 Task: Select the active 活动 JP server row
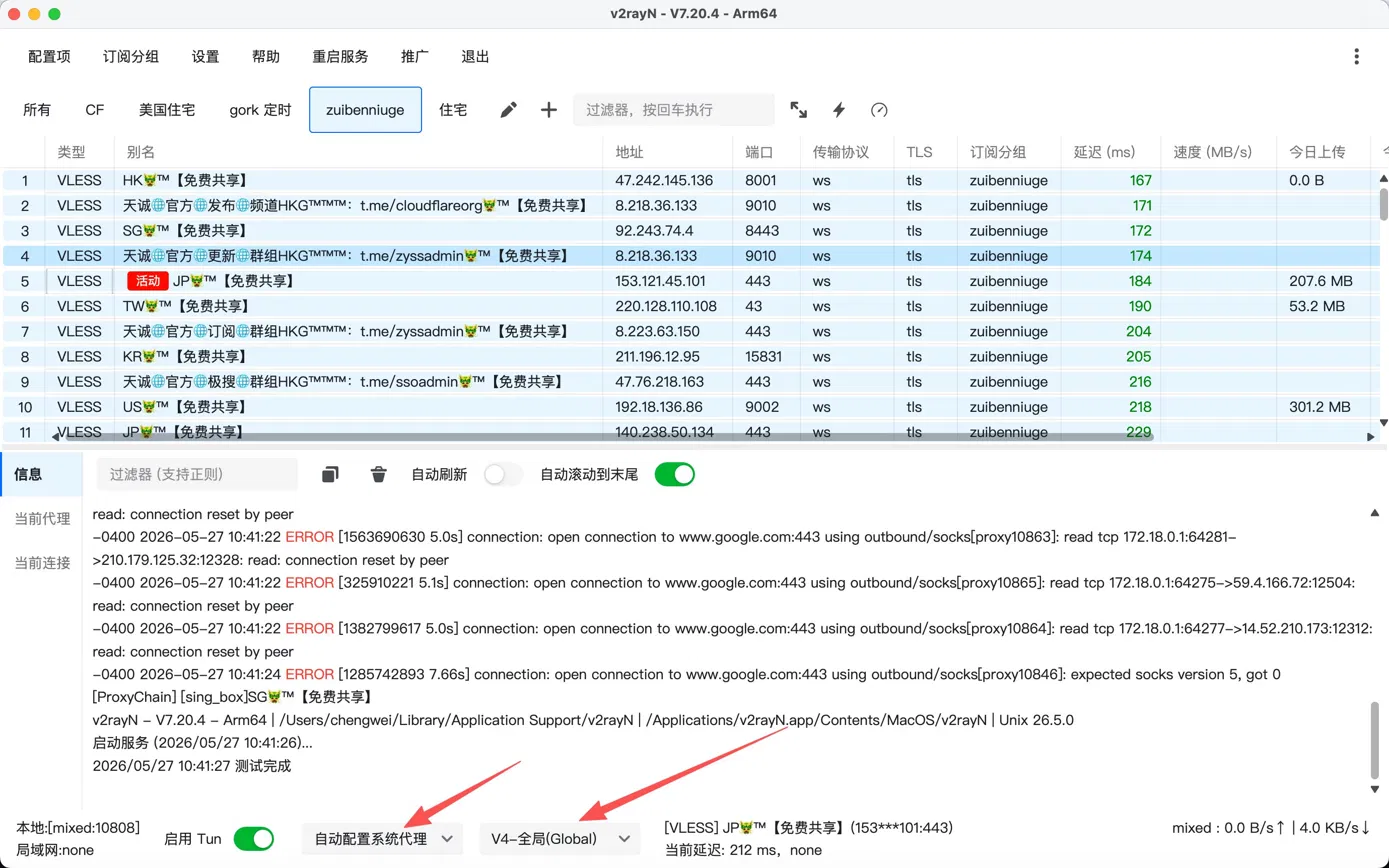690,281
